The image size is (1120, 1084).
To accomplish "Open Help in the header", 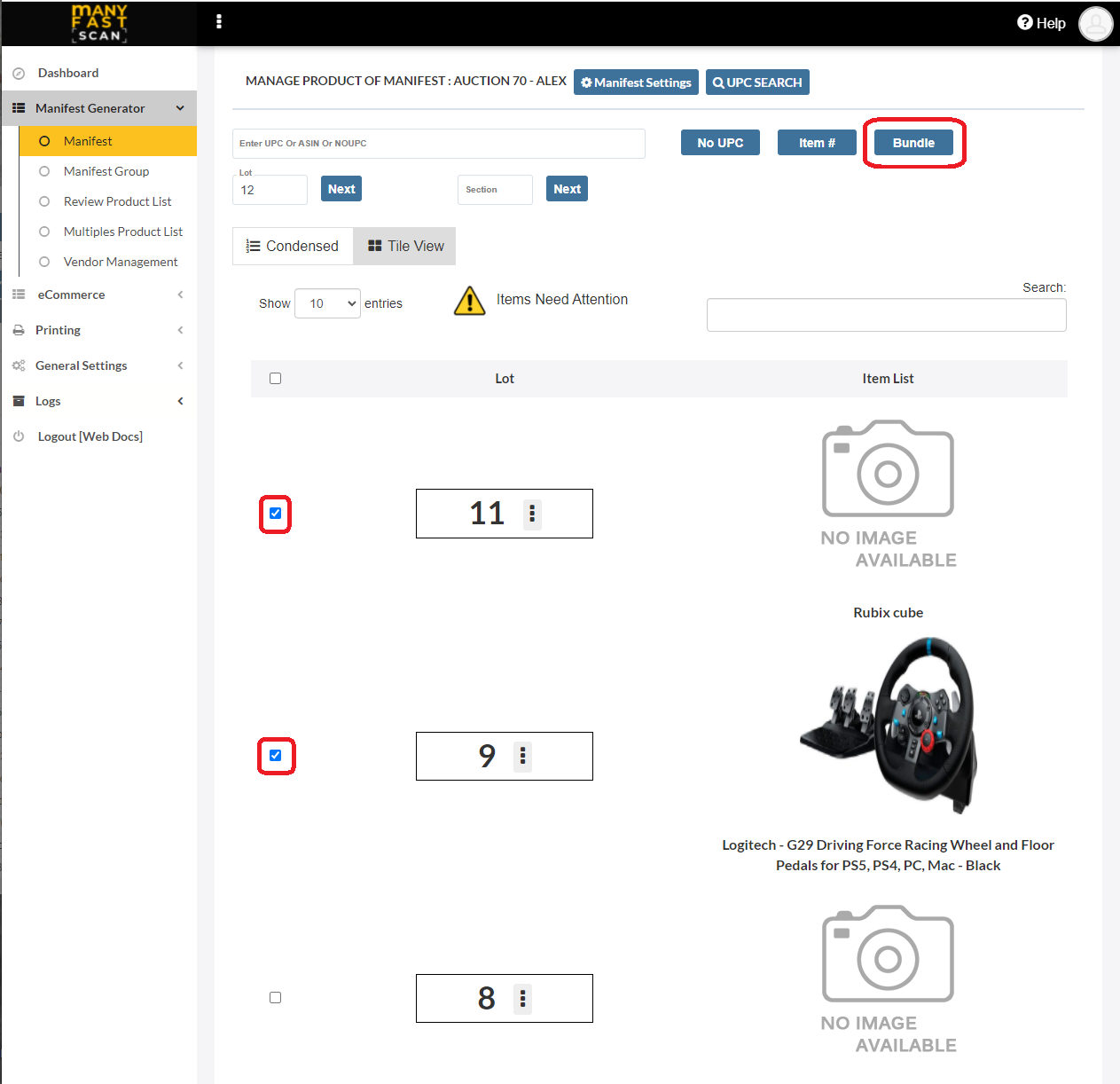I will 1041,23.
